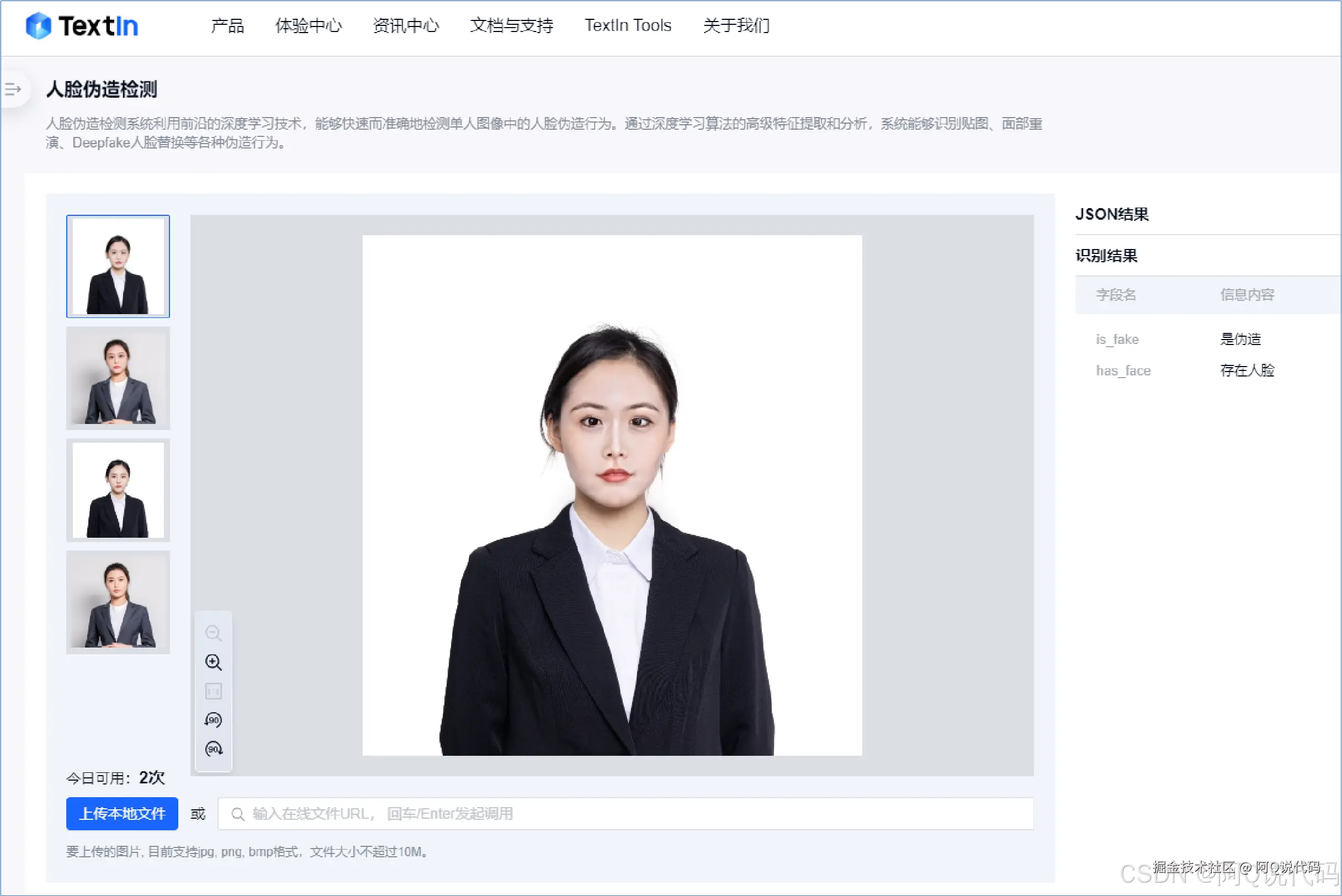Click the 1:1 actual size icon
This screenshot has height=896, width=1342.
(213, 691)
